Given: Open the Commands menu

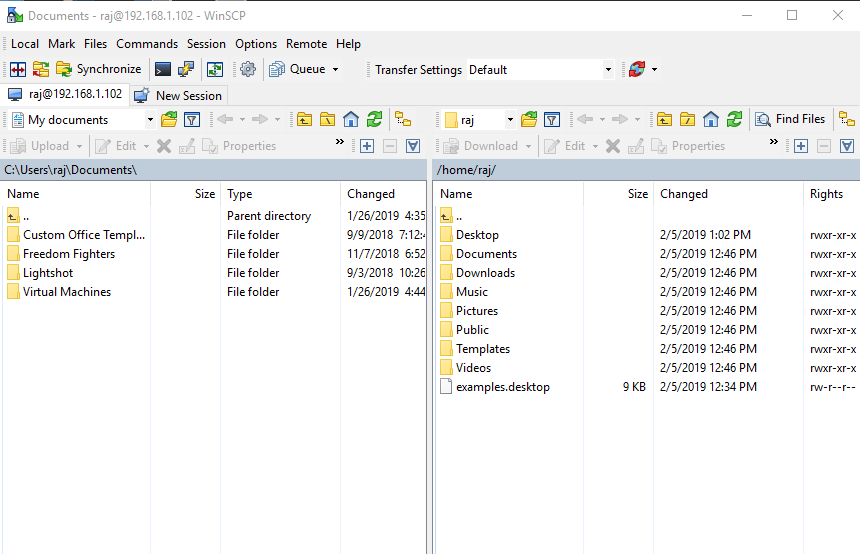Looking at the screenshot, I should click(147, 44).
